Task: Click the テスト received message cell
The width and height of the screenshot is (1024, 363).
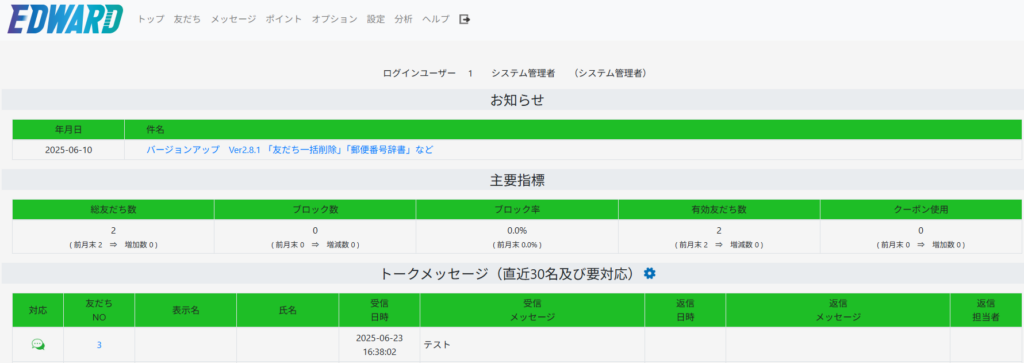Action: [x=532, y=345]
